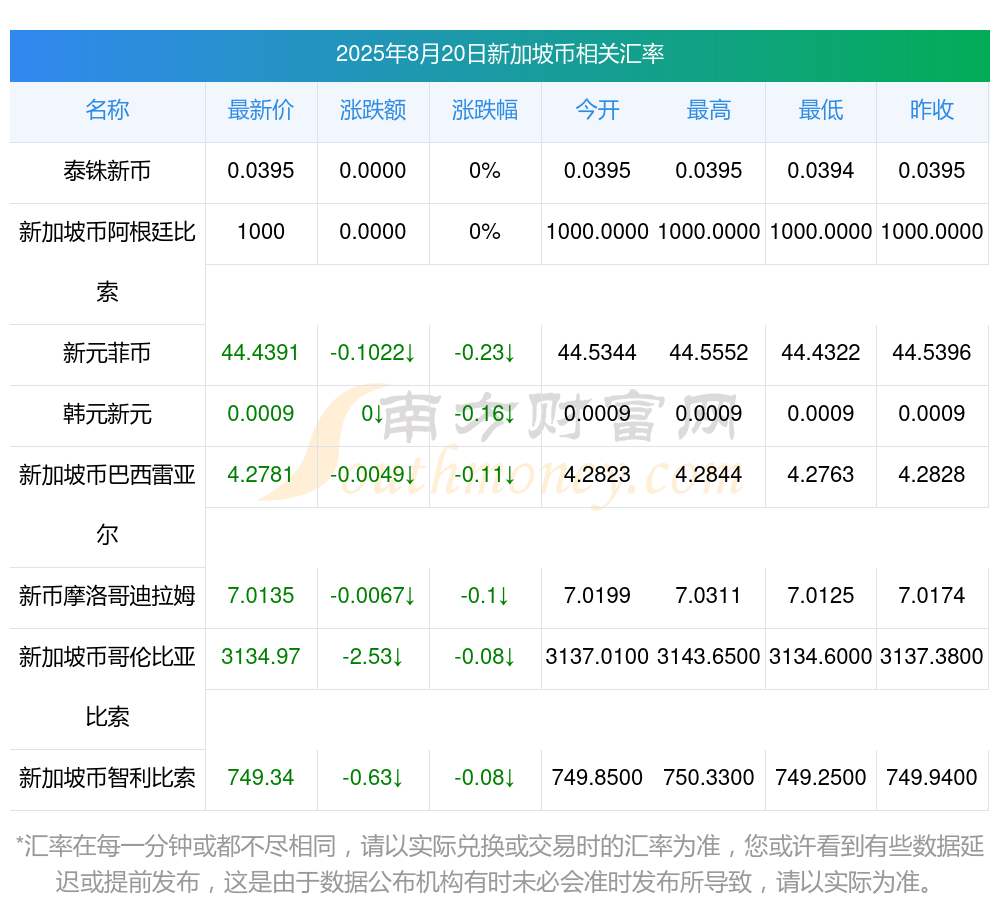Click the exchange rate disclaimer footnote
1000x913 pixels.
click(x=499, y=865)
